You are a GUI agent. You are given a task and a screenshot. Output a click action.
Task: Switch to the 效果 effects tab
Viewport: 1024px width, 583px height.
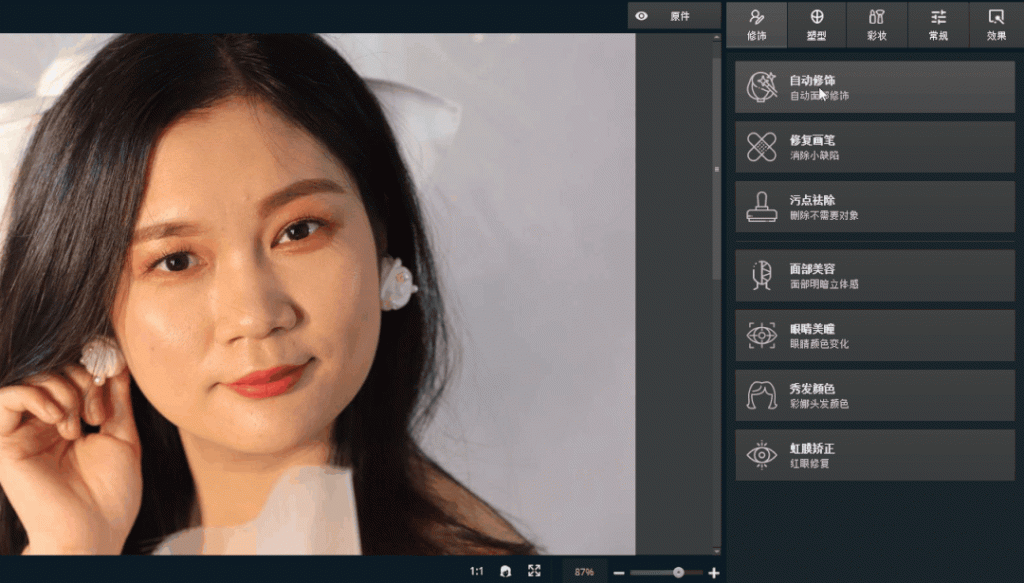996,24
